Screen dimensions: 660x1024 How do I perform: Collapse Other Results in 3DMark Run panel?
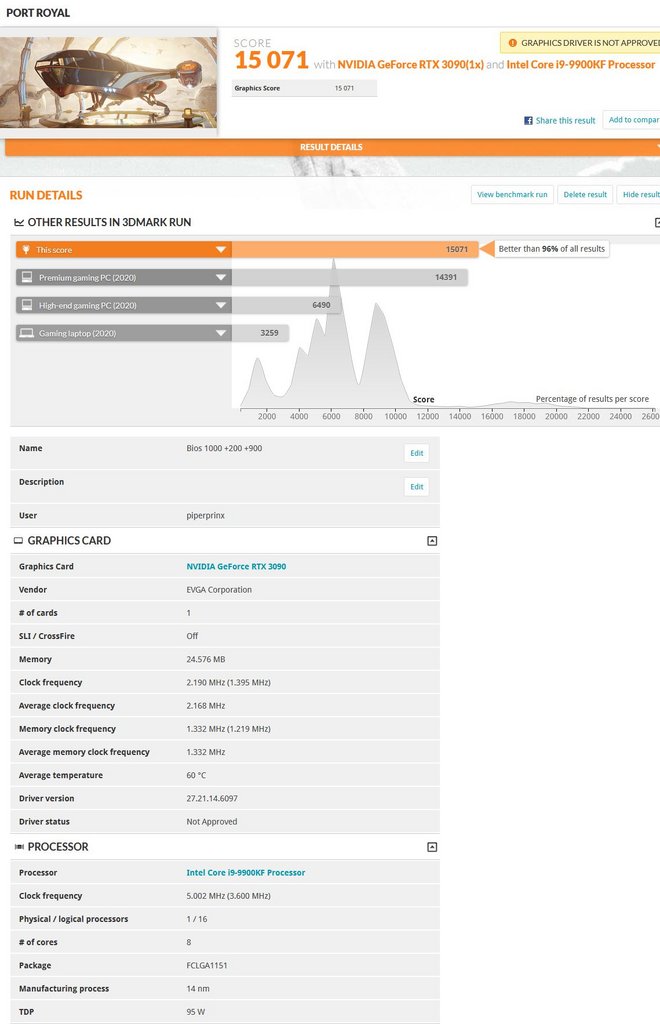[x=657, y=223]
